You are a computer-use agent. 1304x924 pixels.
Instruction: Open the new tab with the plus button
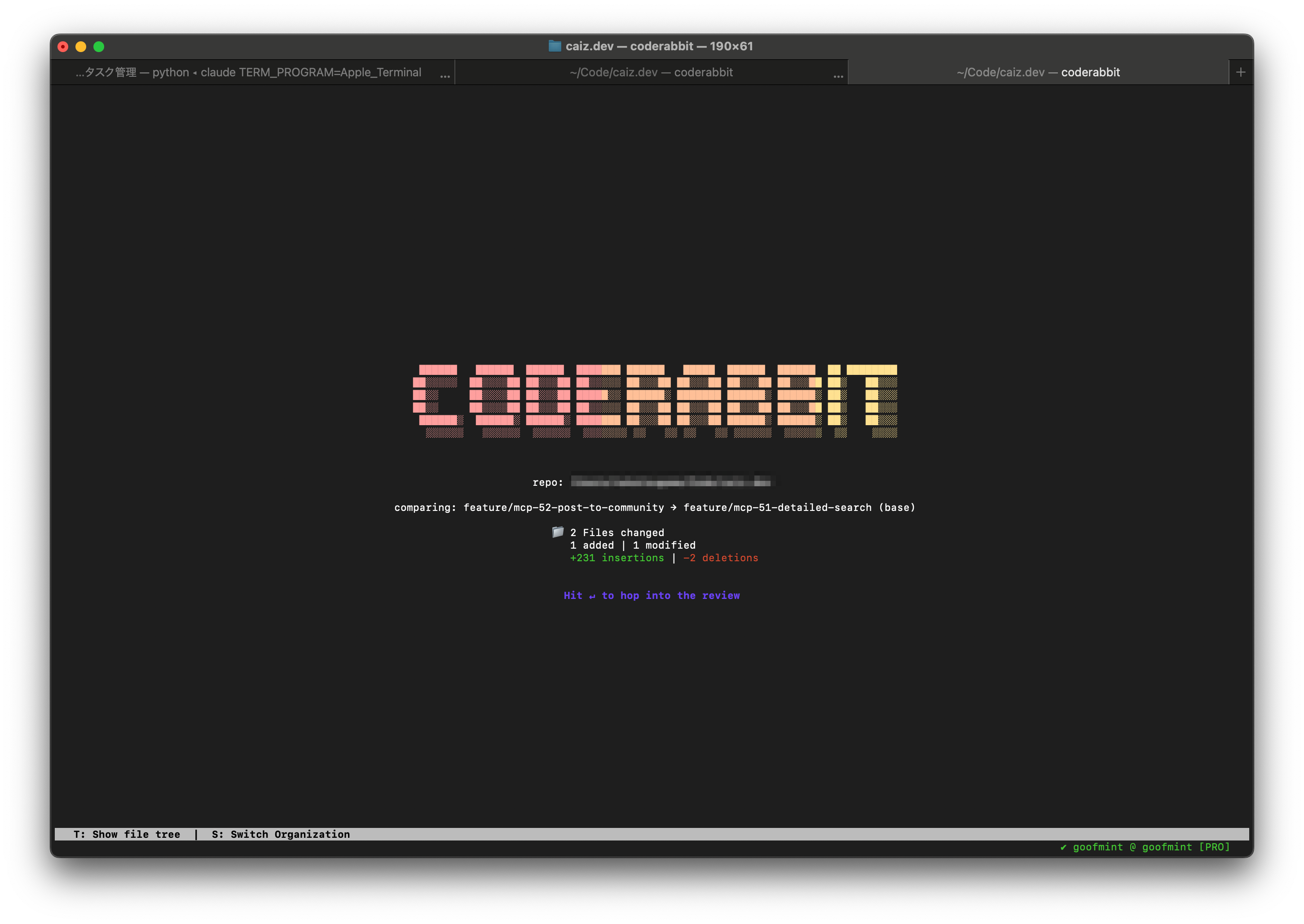[1241, 72]
